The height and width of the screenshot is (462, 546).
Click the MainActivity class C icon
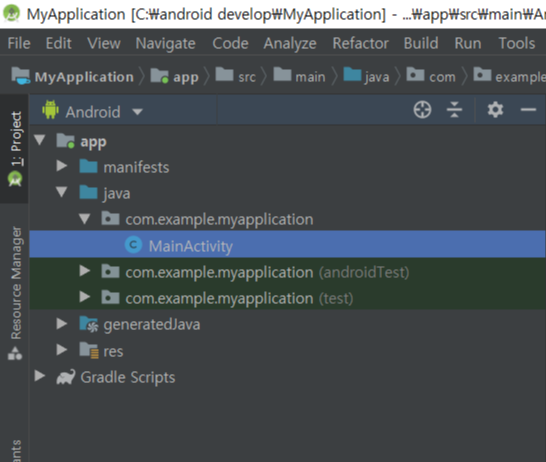[x=133, y=245]
